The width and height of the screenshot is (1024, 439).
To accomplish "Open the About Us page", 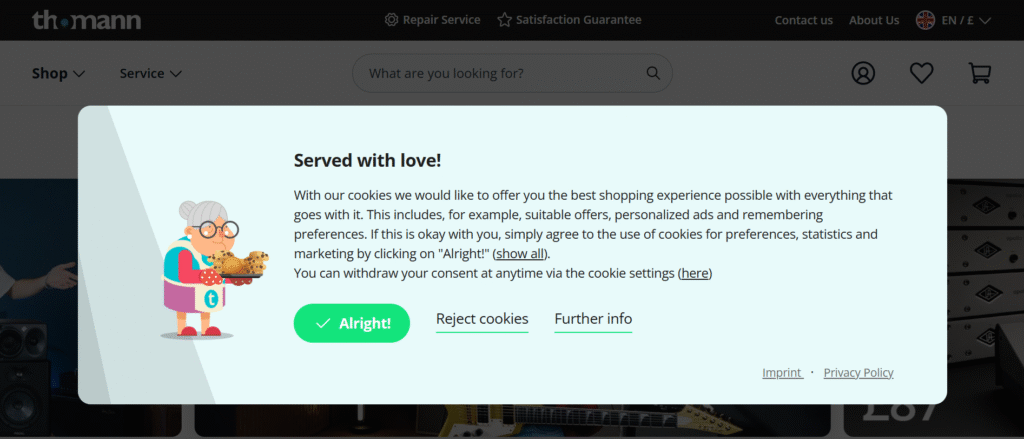I will (x=873, y=20).
